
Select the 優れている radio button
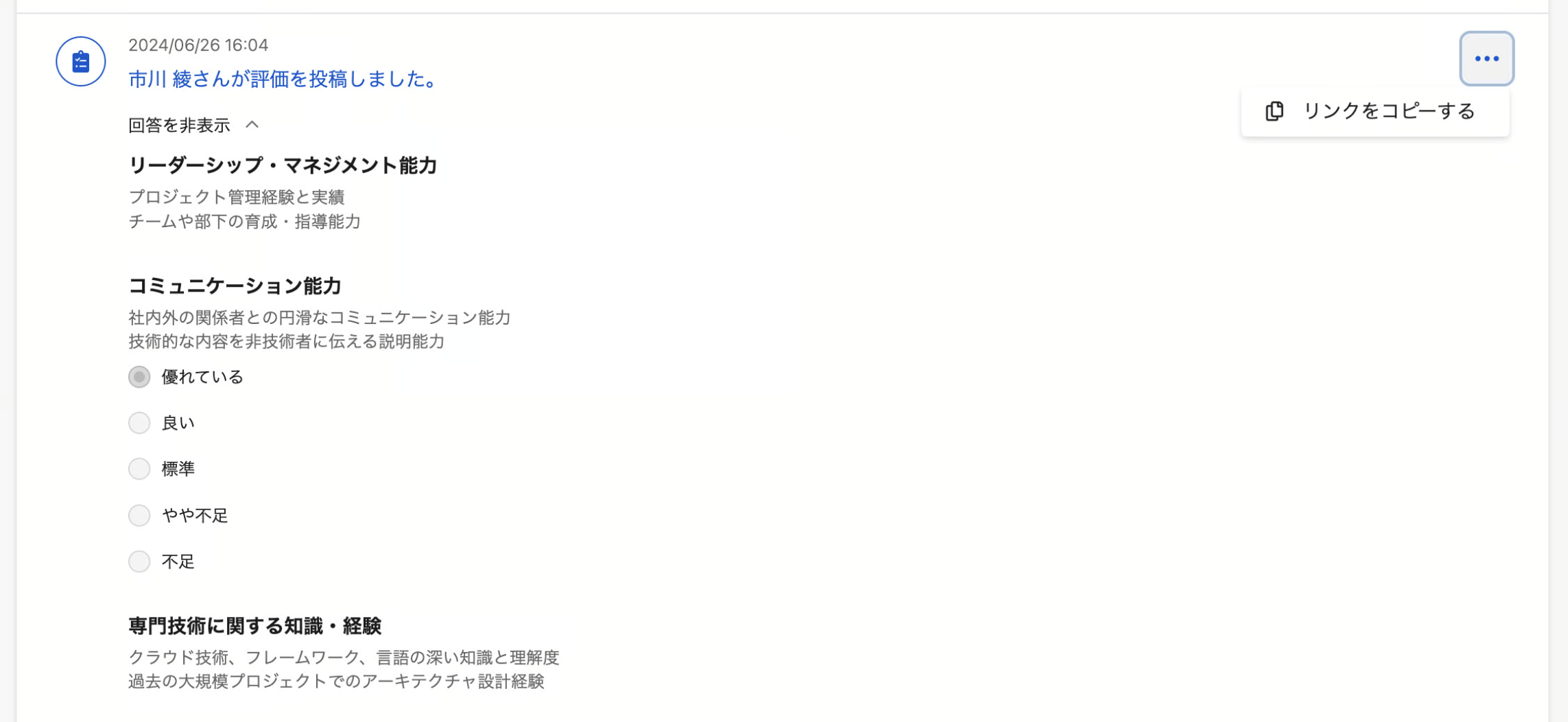coord(139,377)
